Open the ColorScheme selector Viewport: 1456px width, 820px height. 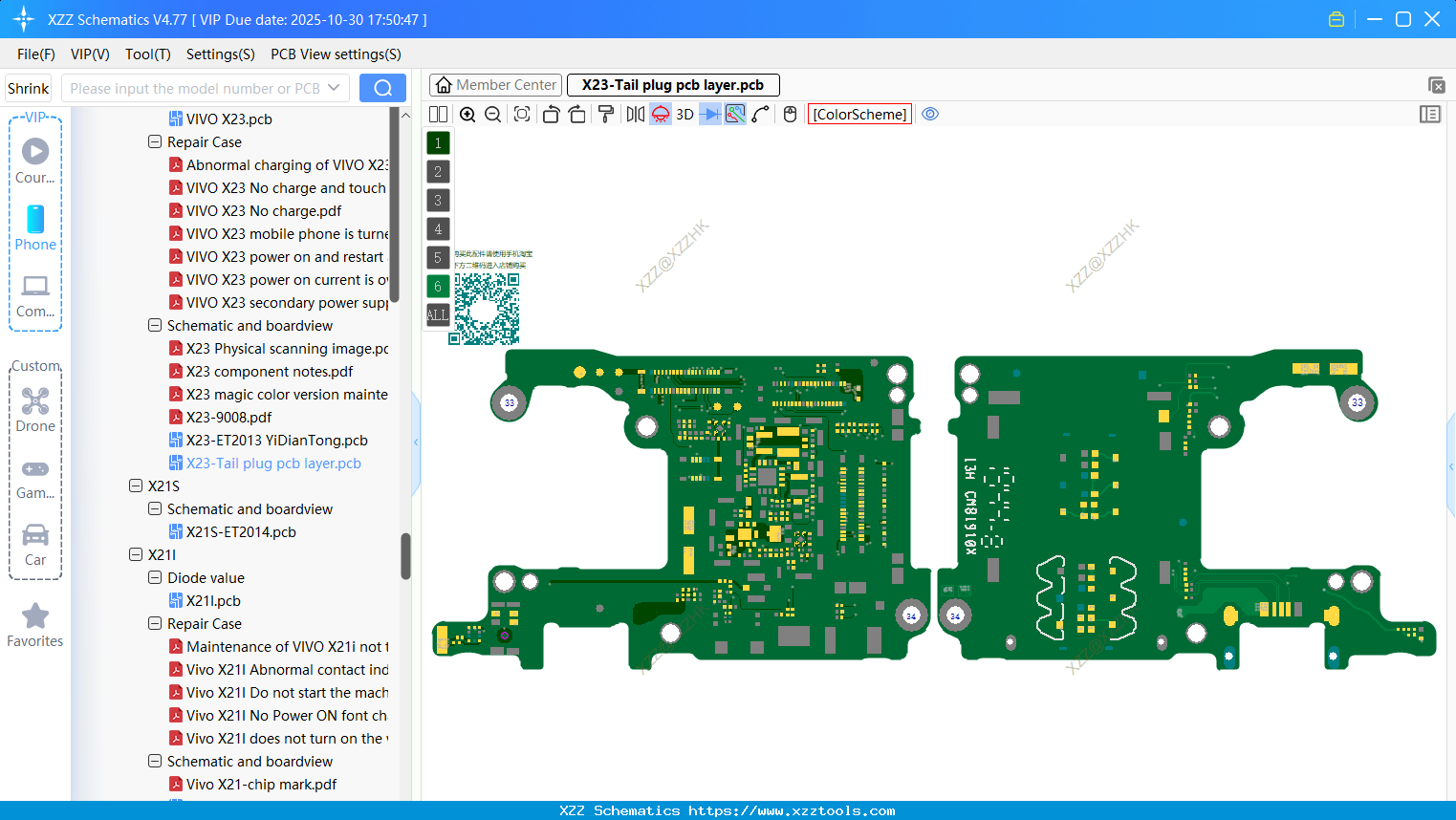(858, 114)
